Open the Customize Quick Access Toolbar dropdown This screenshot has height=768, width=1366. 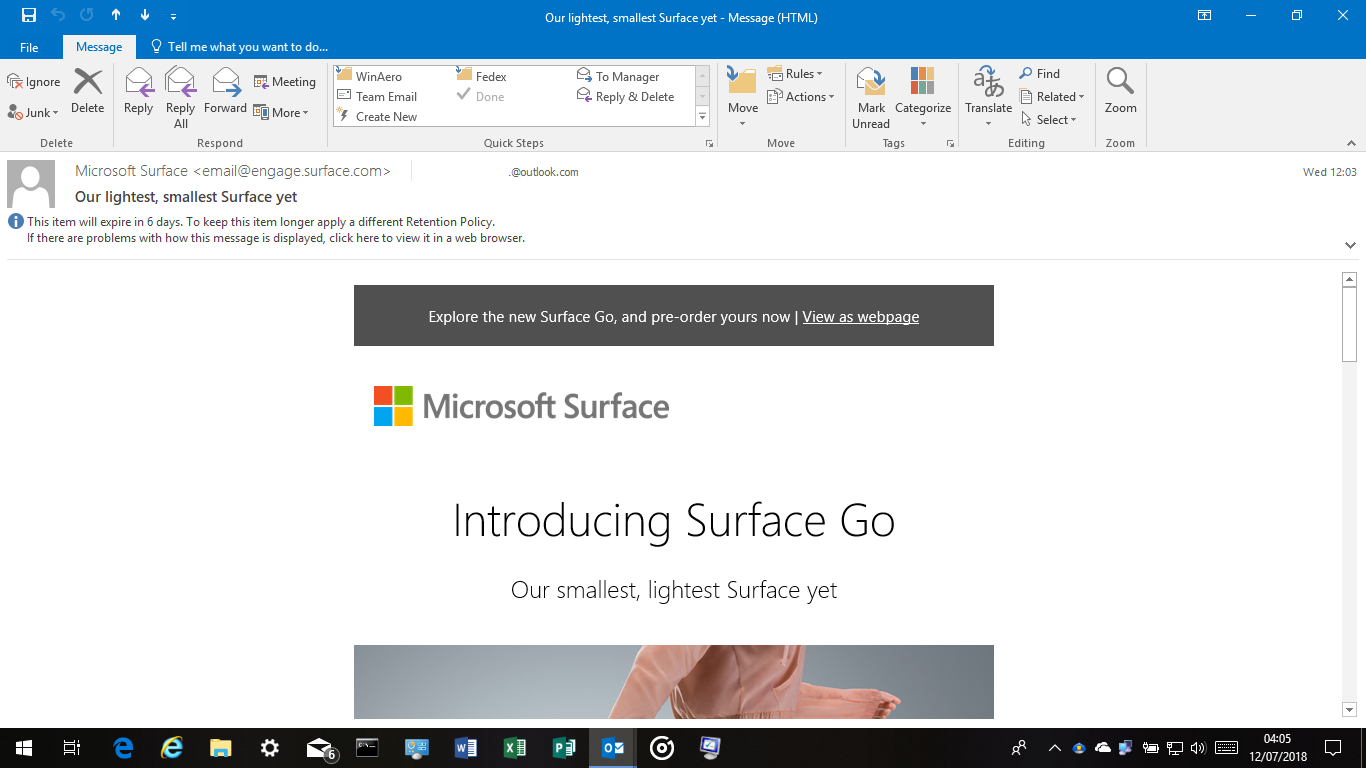(174, 16)
